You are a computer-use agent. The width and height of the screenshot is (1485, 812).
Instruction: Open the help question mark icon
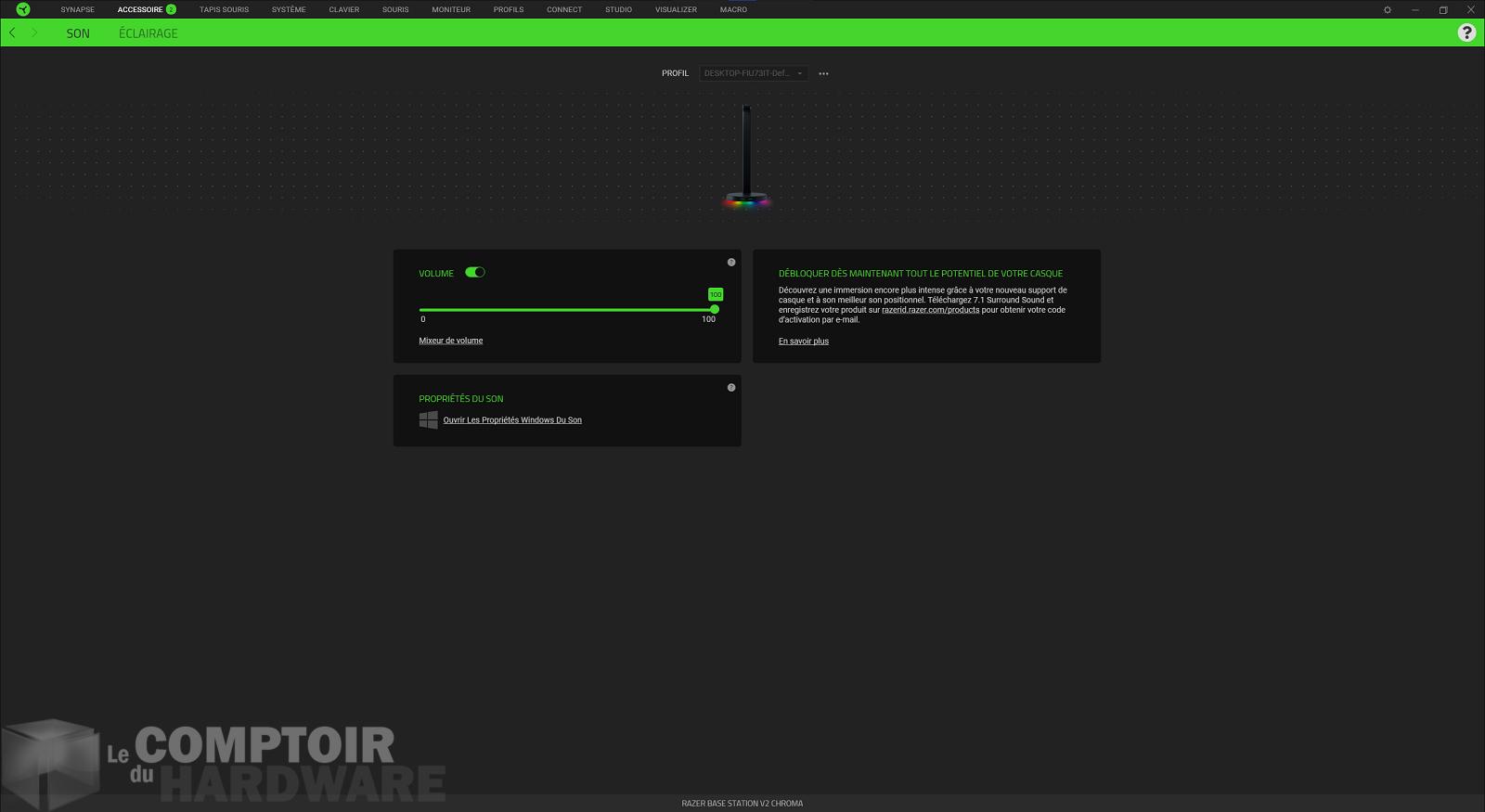(1466, 32)
